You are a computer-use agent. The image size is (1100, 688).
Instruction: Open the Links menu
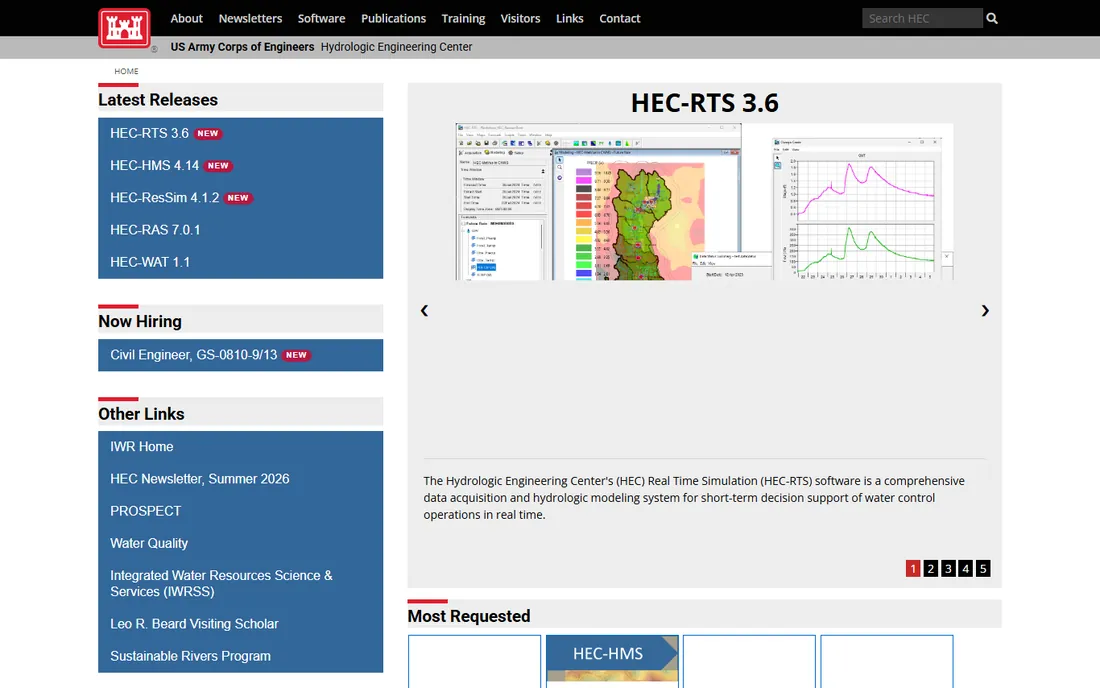tap(570, 18)
